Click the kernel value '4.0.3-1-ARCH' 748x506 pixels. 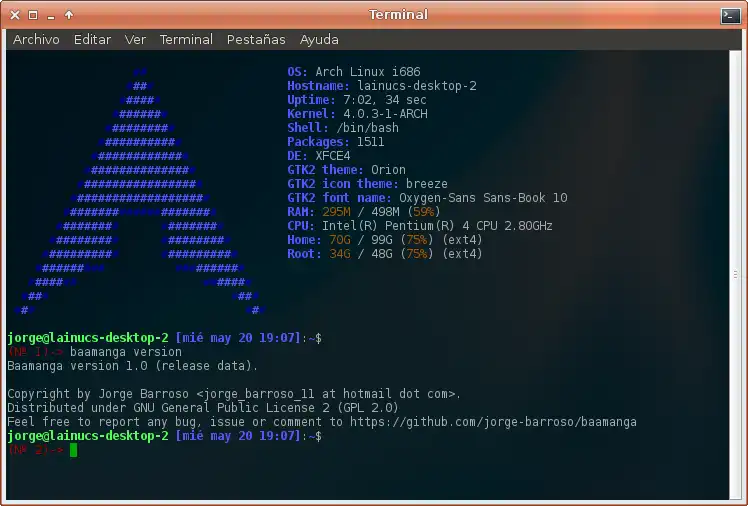click(385, 114)
